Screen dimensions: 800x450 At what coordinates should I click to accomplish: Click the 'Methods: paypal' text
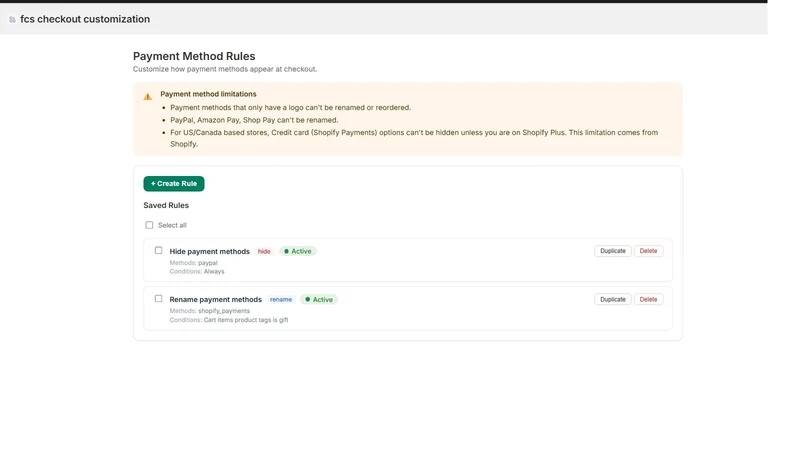tap(193, 263)
